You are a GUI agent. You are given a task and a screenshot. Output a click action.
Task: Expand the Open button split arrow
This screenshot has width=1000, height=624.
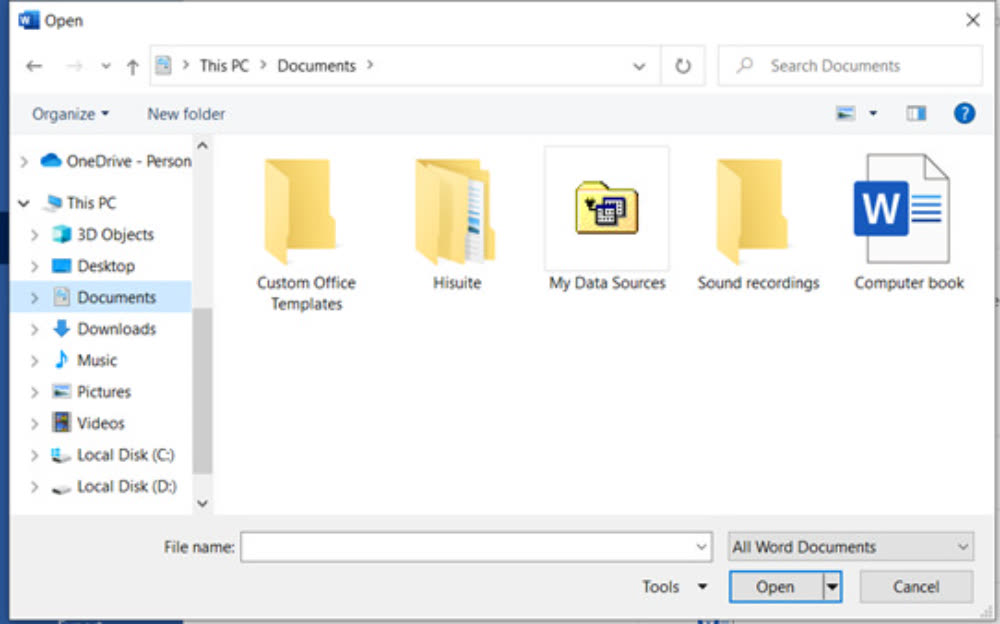832,587
